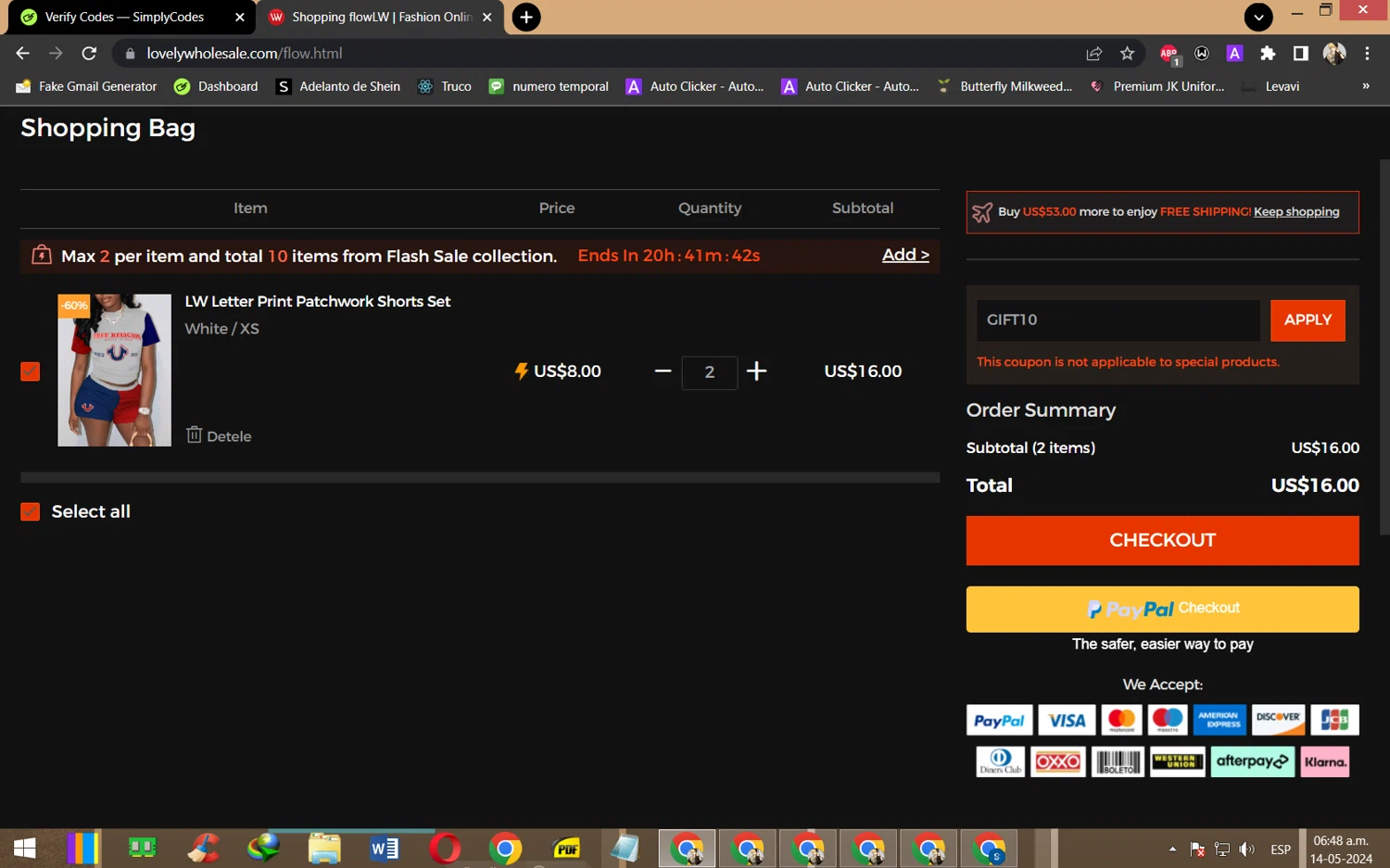Toggle the Select all checkbox
This screenshot has height=868, width=1390.
[31, 512]
